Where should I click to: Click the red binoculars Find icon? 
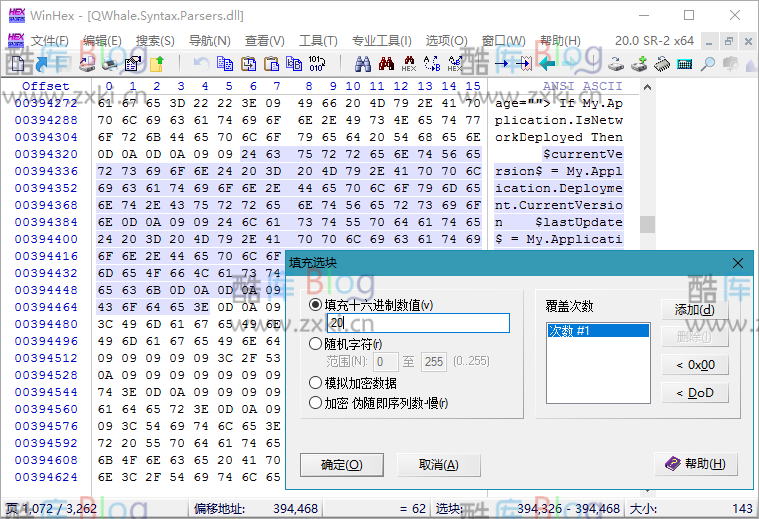386,63
